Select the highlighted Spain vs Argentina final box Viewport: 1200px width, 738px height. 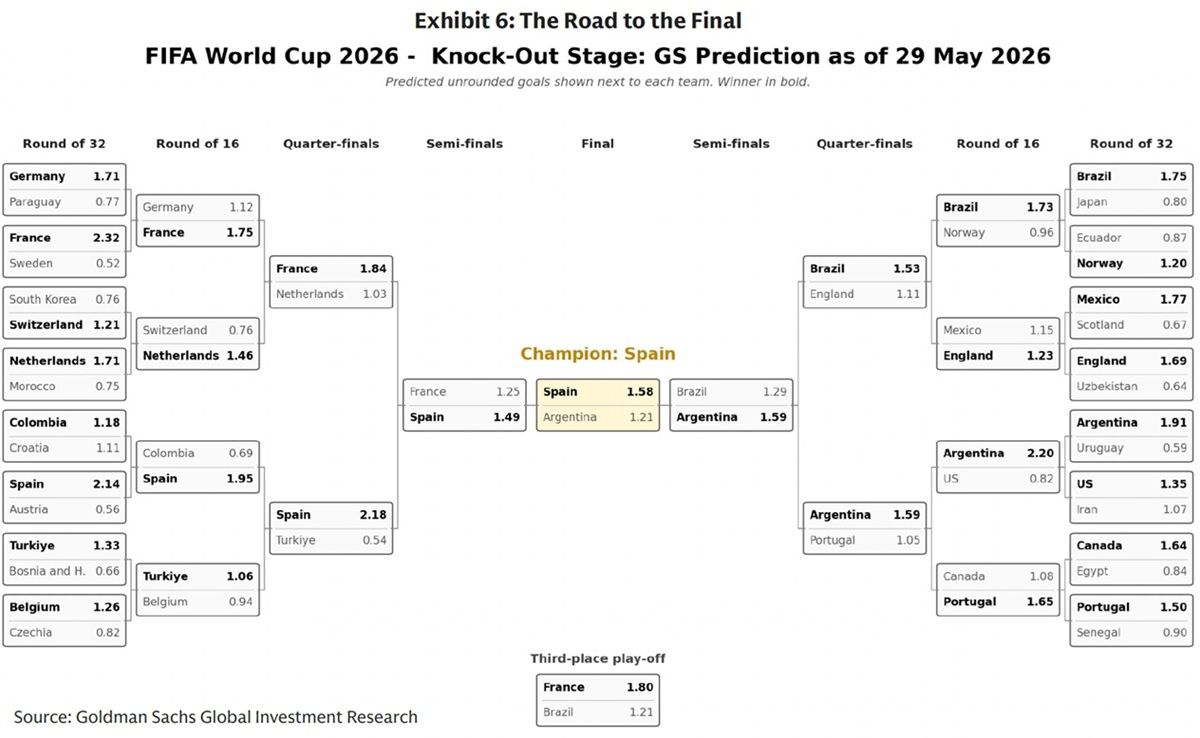(598, 405)
